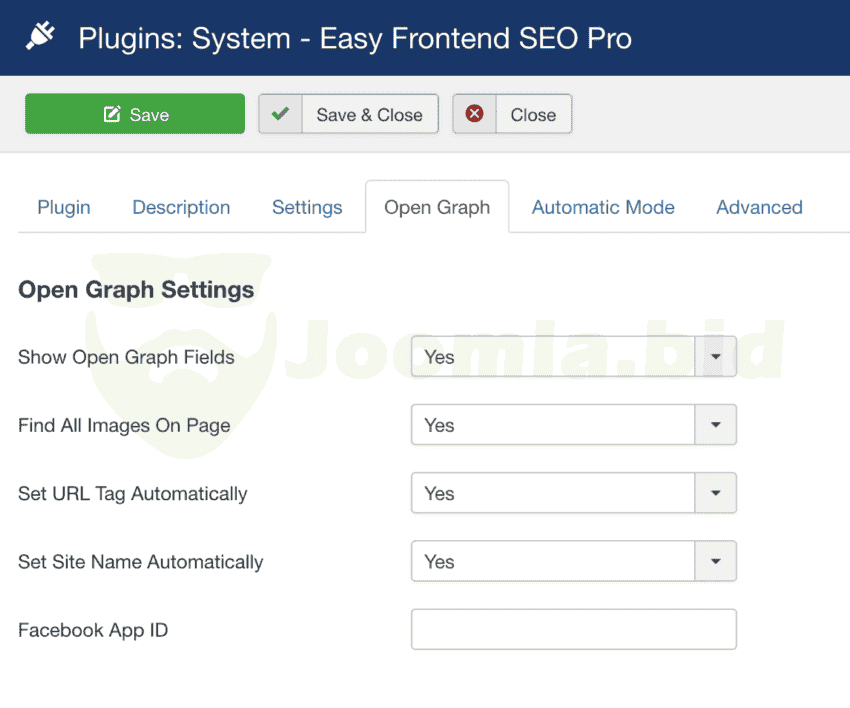The image size is (850, 708).
Task: Click the Facebook App ID text field
Action: (x=573, y=630)
